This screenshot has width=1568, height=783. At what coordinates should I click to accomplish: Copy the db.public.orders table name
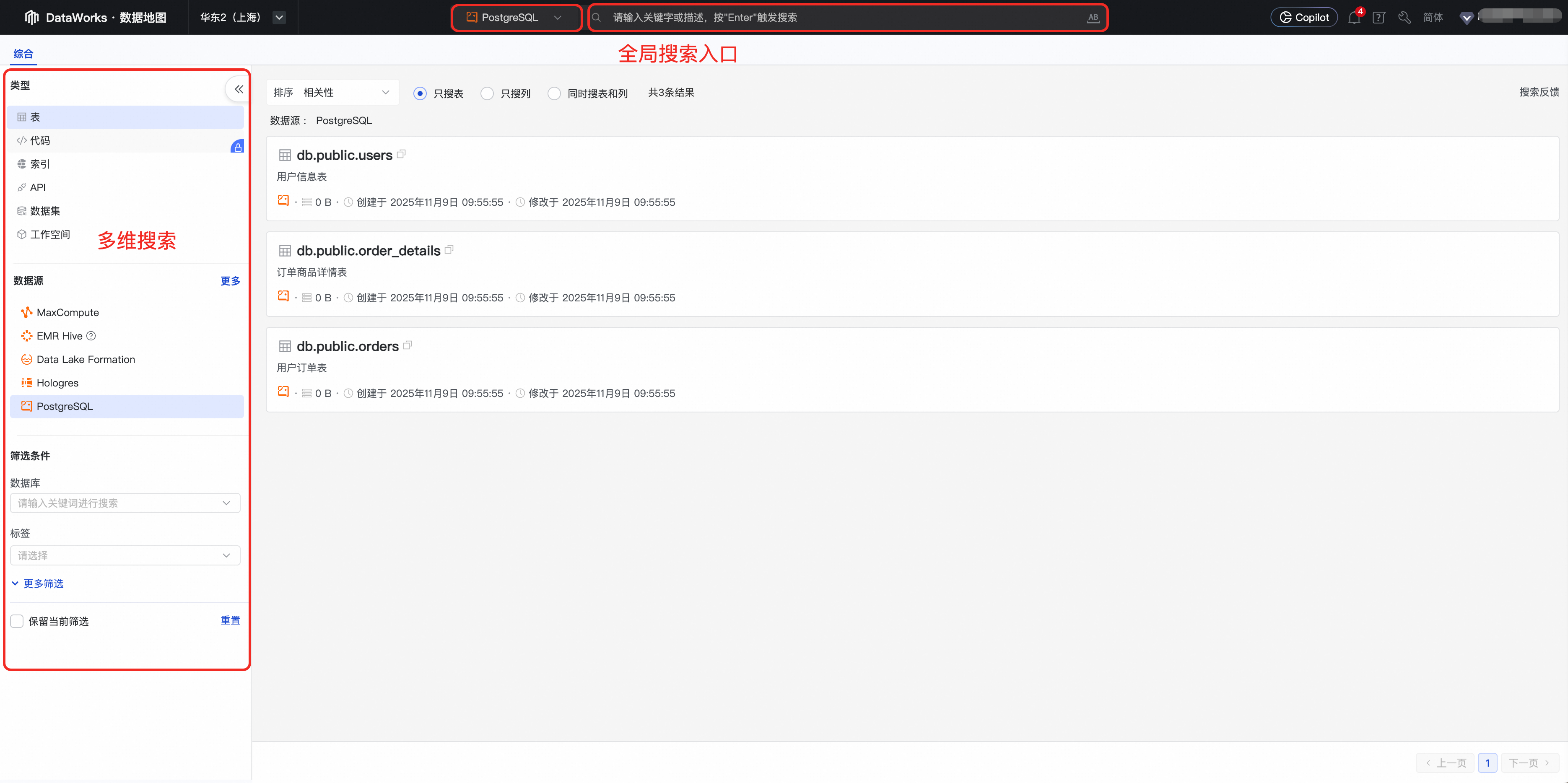point(408,345)
